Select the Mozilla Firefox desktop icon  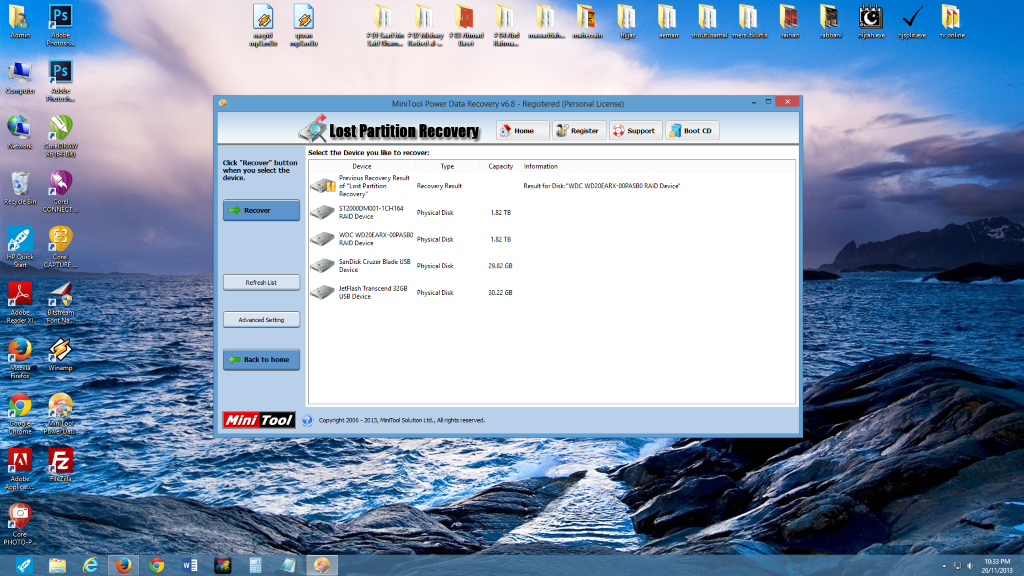click(20, 358)
